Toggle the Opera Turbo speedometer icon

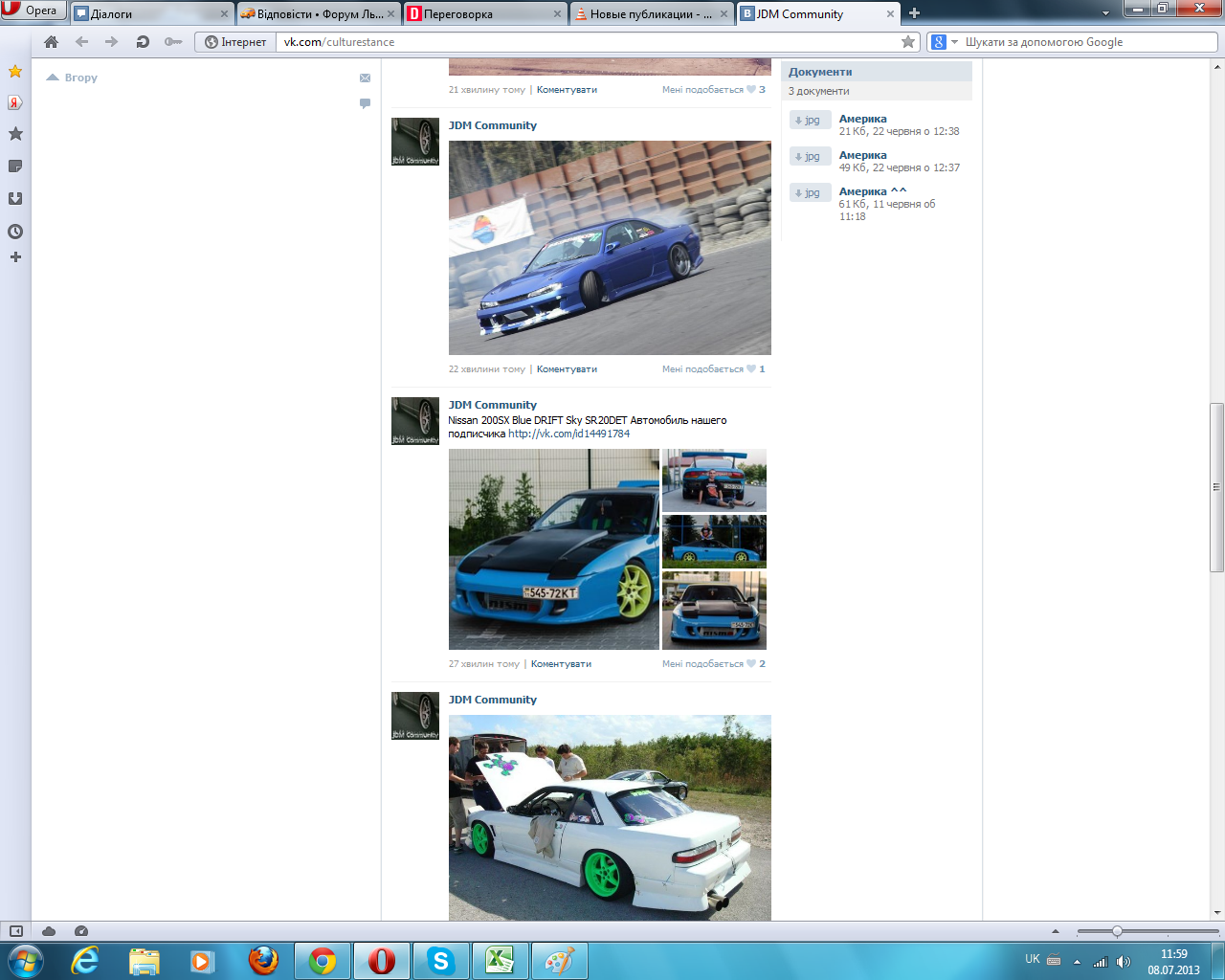coord(81,931)
